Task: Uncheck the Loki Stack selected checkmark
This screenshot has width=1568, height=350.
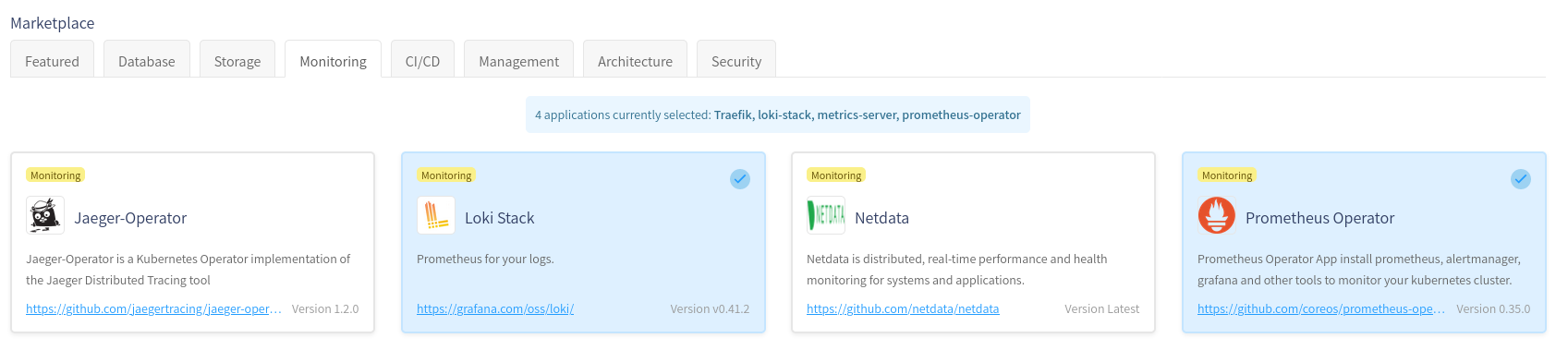Action: 740,179
